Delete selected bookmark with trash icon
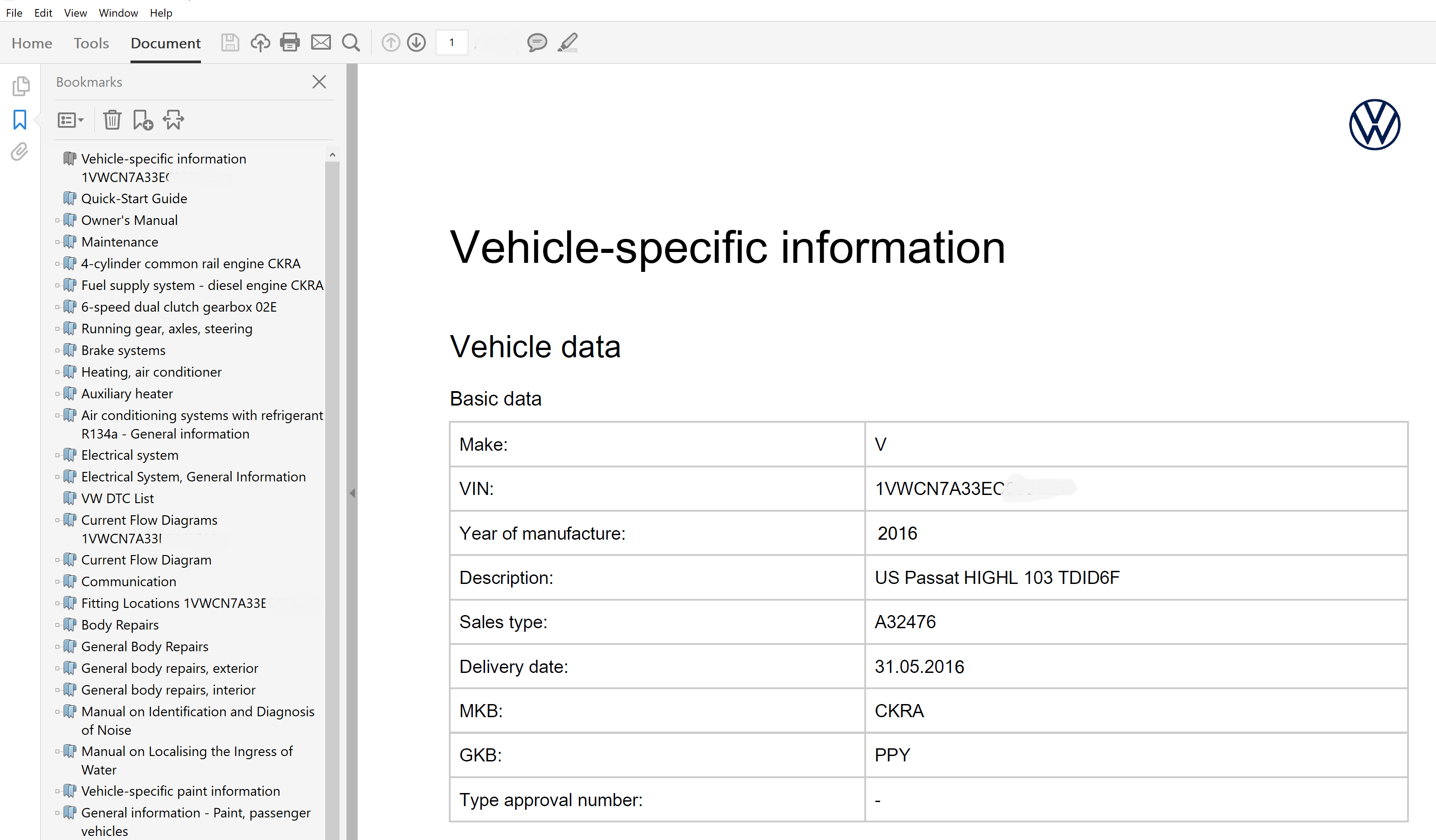Image resolution: width=1436 pixels, height=840 pixels. 112,120
